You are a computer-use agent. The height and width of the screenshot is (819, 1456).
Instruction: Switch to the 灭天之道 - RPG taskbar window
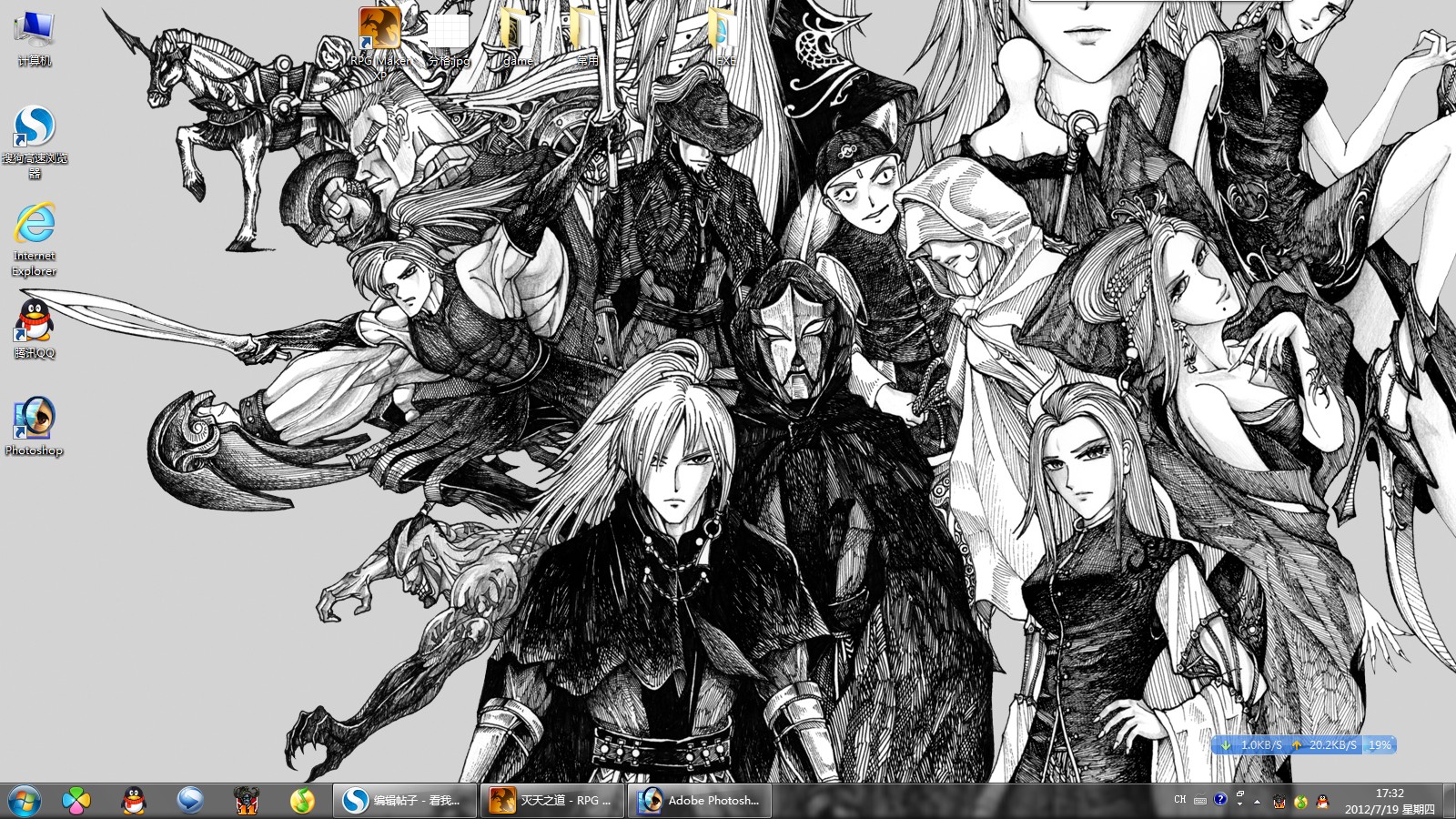tap(552, 801)
